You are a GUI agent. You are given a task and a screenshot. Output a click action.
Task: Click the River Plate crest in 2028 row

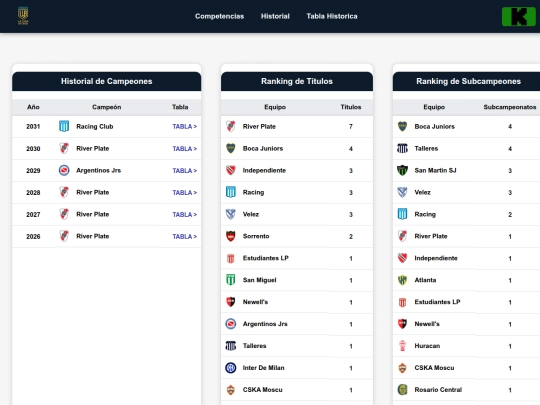click(64, 192)
